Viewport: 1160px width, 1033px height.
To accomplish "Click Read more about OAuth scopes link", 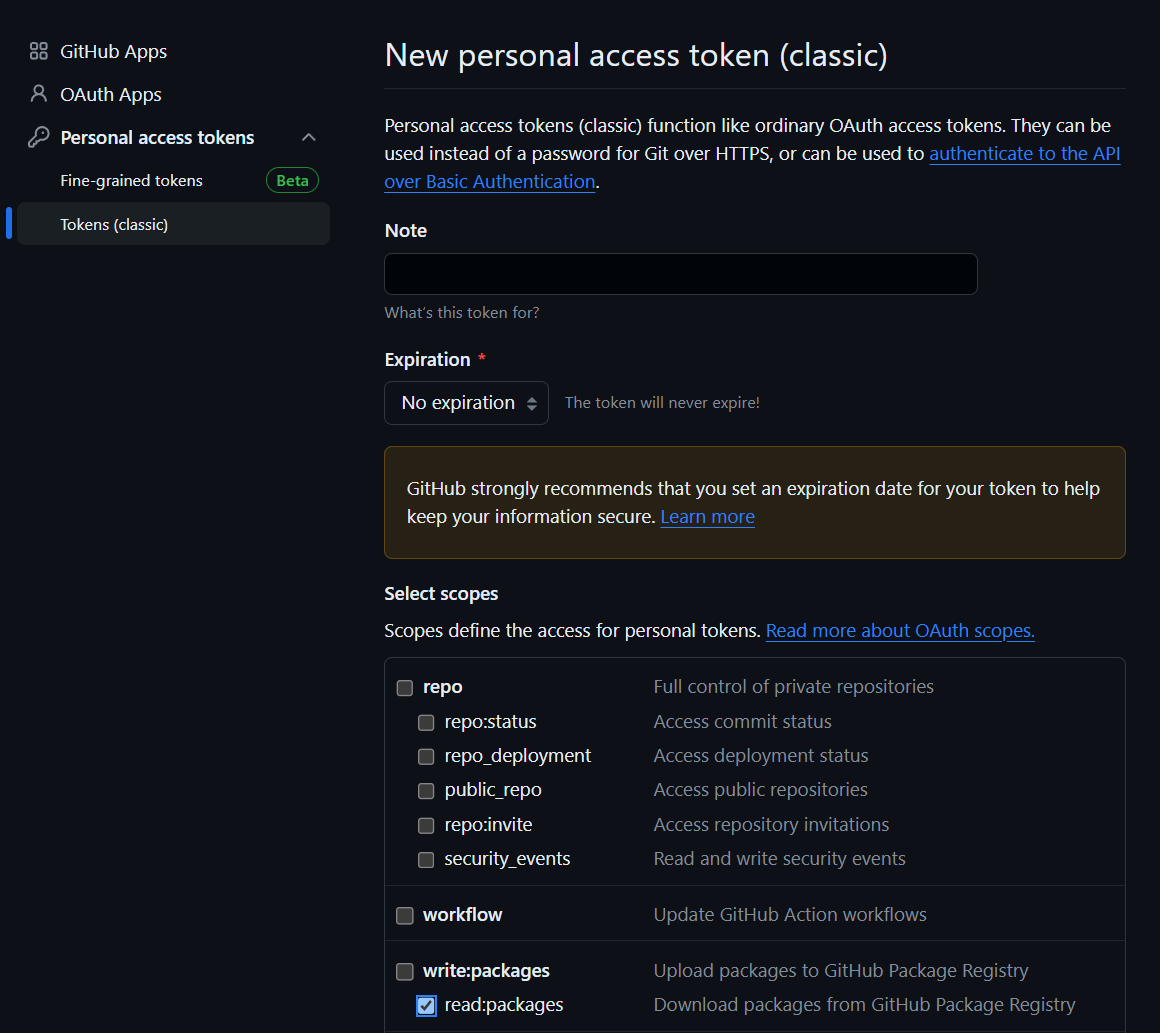I will click(899, 631).
